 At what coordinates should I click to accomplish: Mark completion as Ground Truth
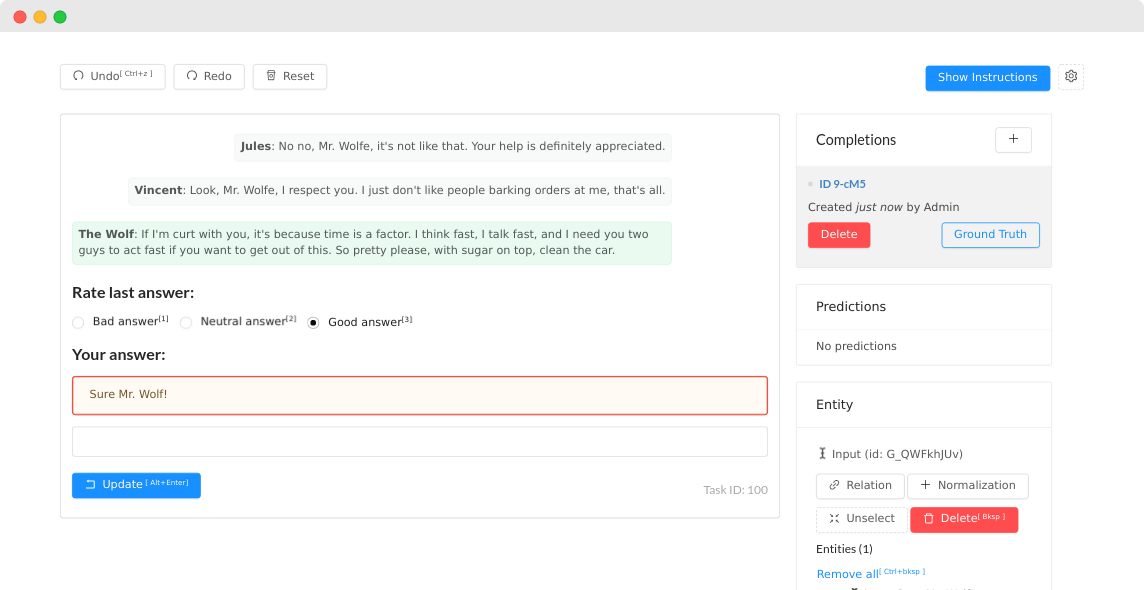pos(990,235)
